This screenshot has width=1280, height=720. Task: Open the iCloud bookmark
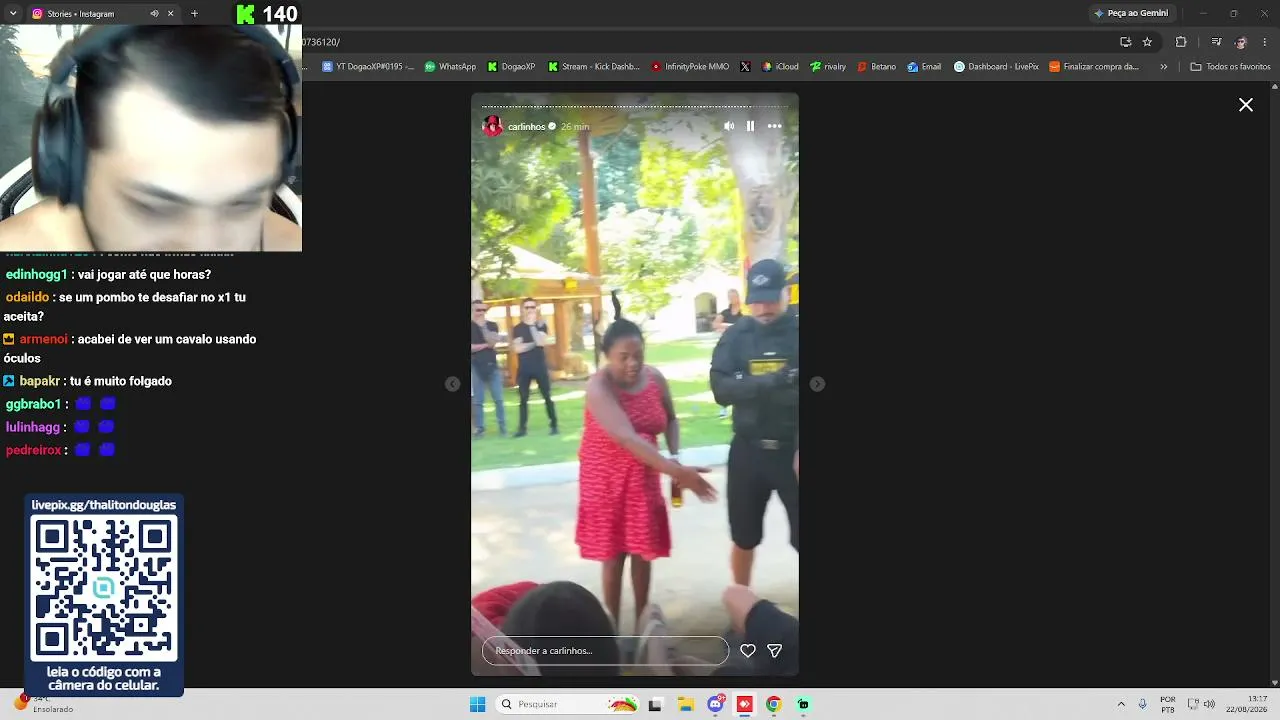point(780,67)
